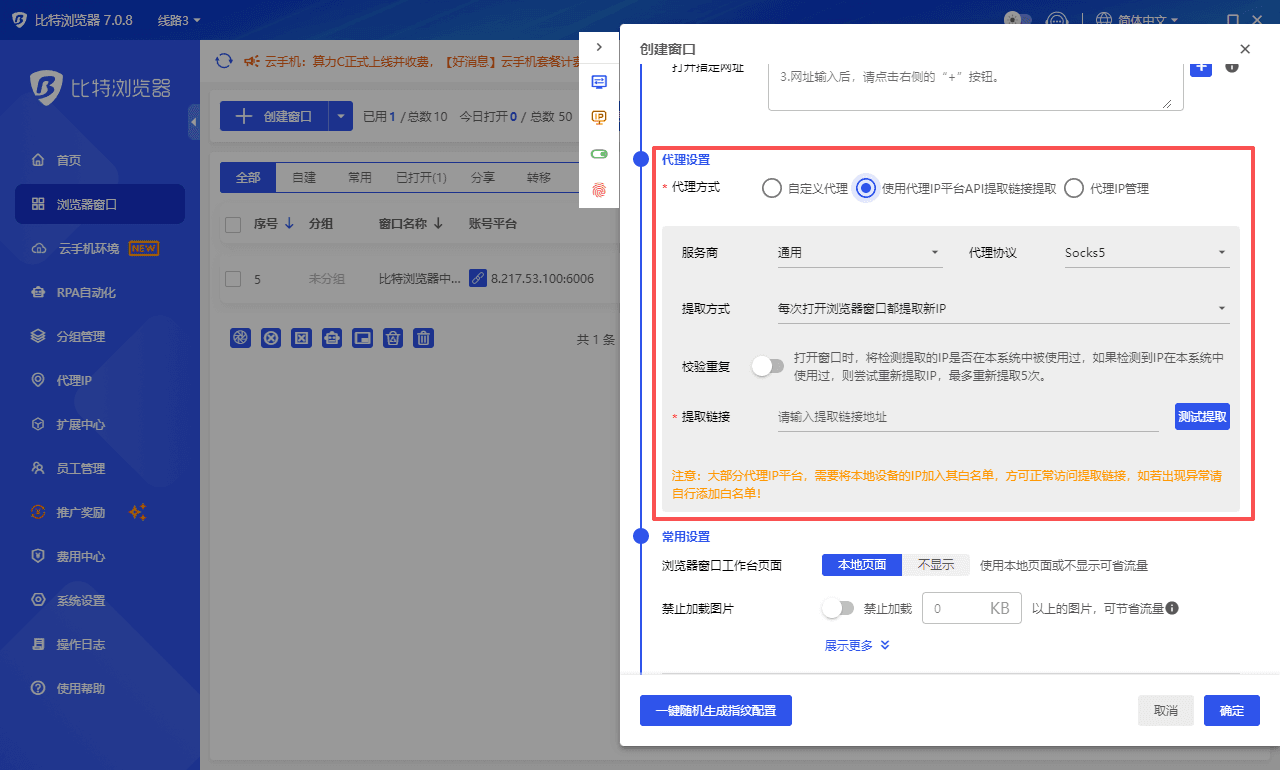Enable the 禁止加载图片 switch
Viewport: 1280px width, 770px height.
tap(838, 608)
